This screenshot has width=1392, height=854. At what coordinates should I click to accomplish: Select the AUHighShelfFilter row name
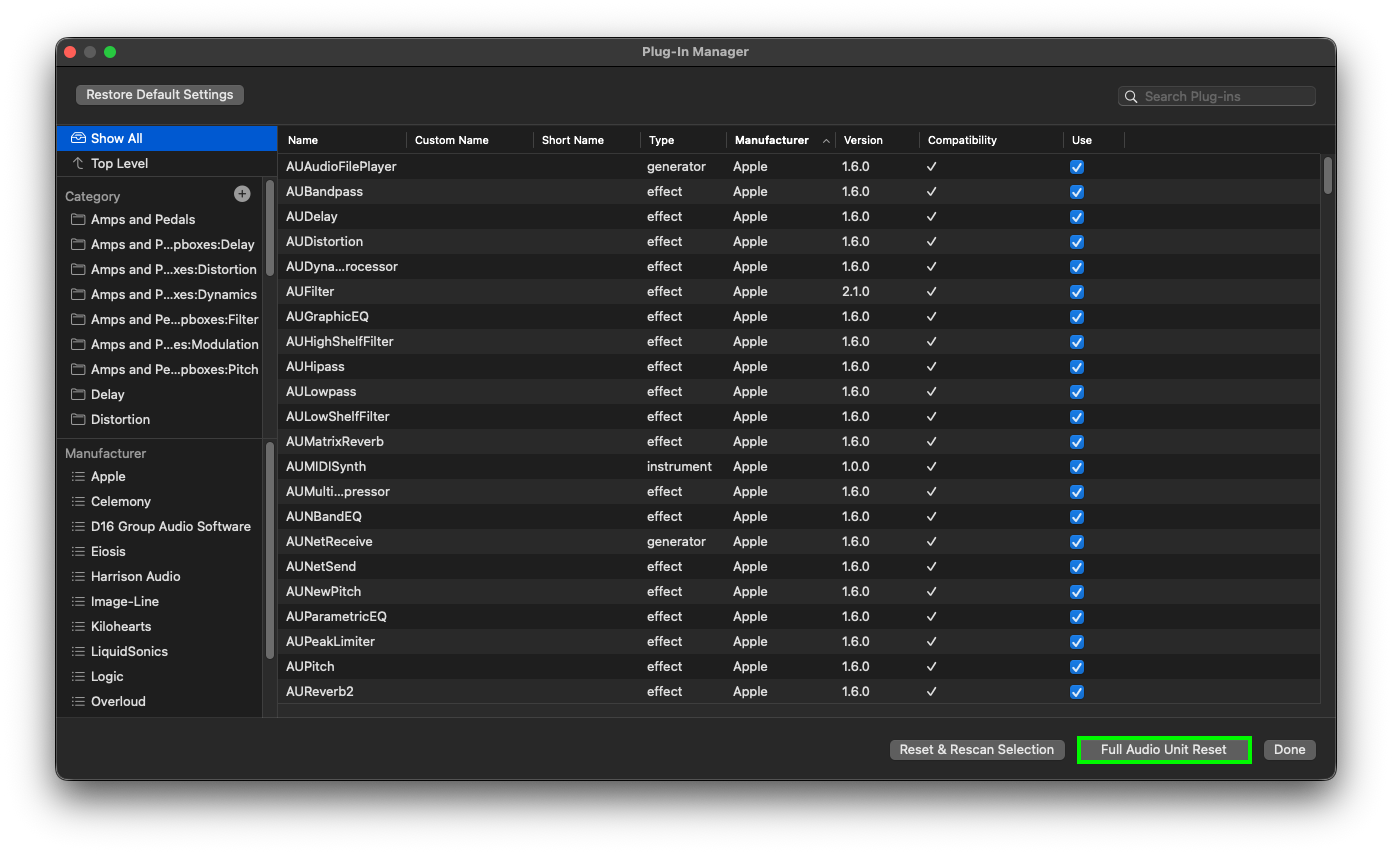340,341
